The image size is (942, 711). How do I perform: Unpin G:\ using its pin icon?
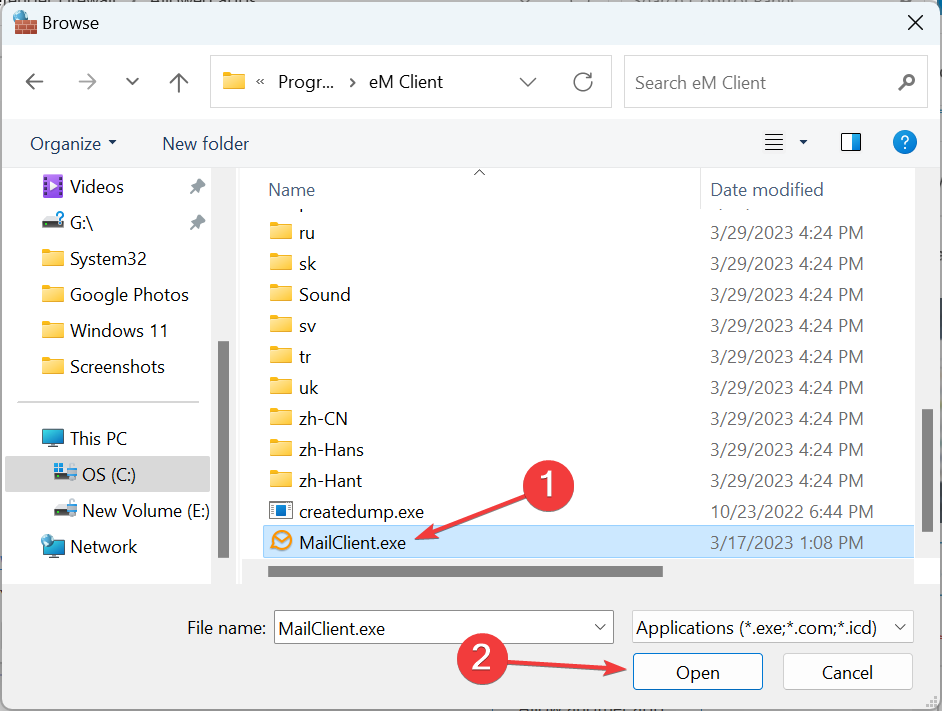197,223
